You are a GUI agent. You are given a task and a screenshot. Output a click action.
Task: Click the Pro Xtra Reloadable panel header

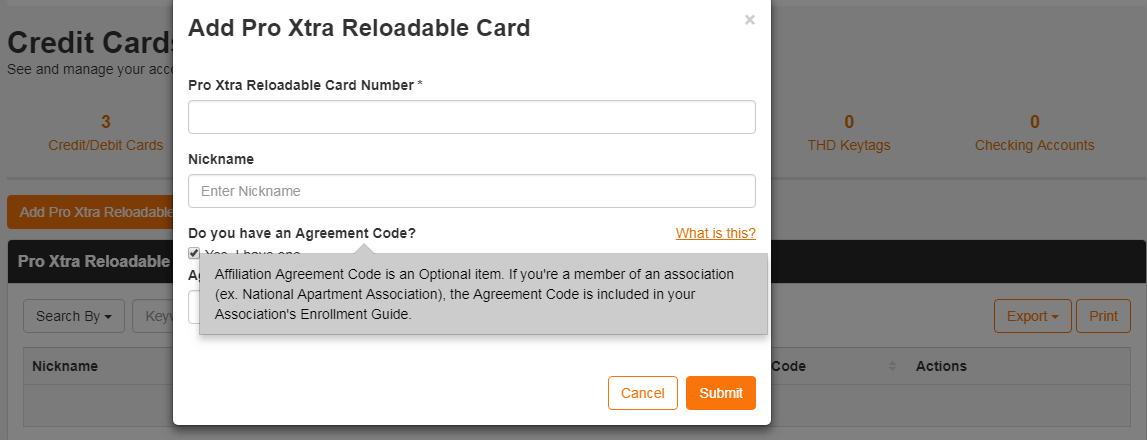tap(92, 261)
